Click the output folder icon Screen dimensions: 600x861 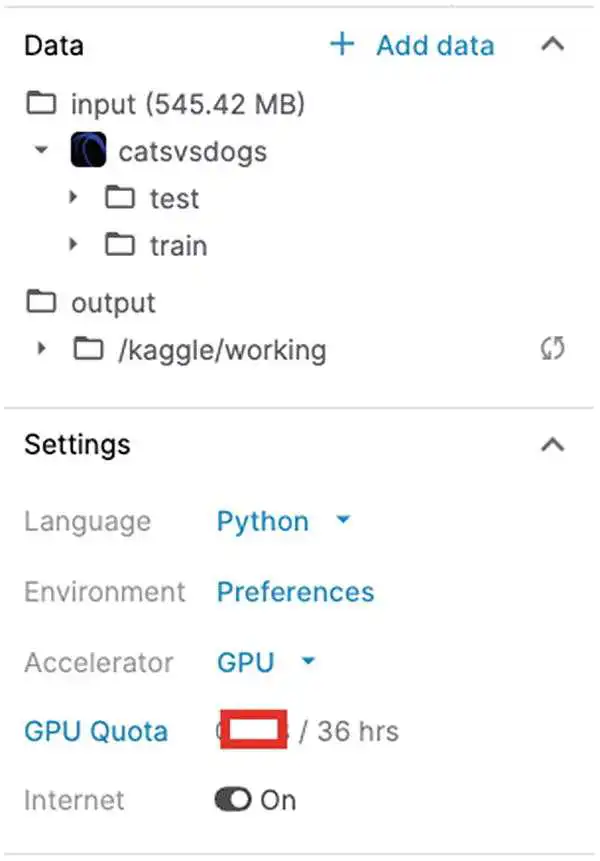click(x=41, y=301)
